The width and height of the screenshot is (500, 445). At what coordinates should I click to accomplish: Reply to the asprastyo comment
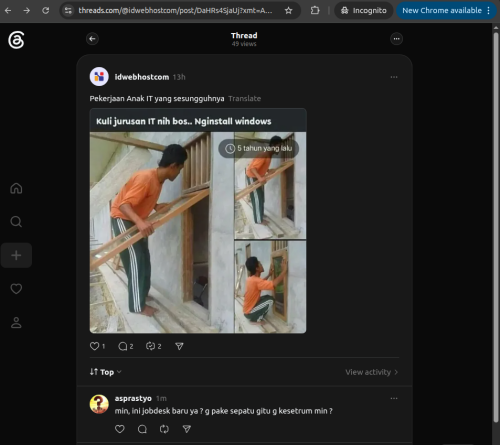(142, 429)
